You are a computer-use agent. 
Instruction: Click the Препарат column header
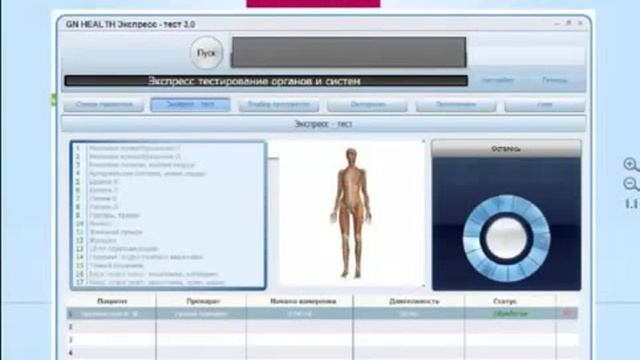203,301
